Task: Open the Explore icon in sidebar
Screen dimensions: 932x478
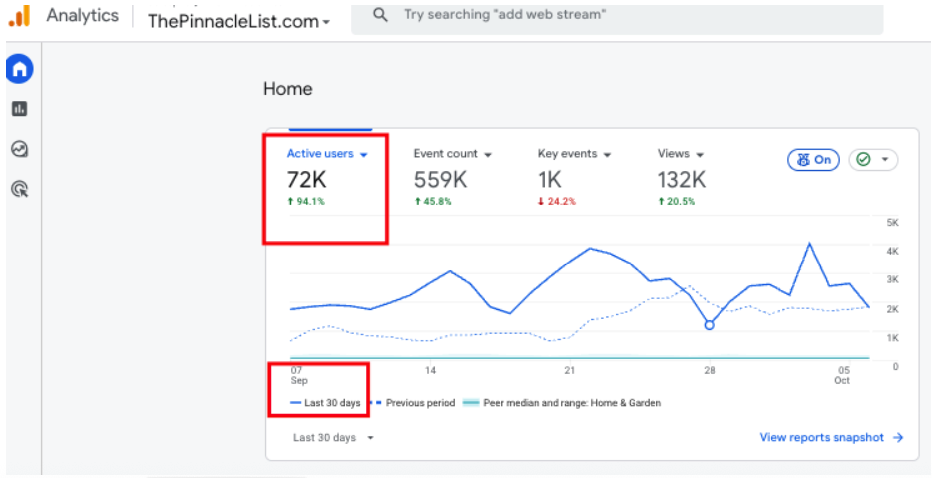Action: click(19, 149)
